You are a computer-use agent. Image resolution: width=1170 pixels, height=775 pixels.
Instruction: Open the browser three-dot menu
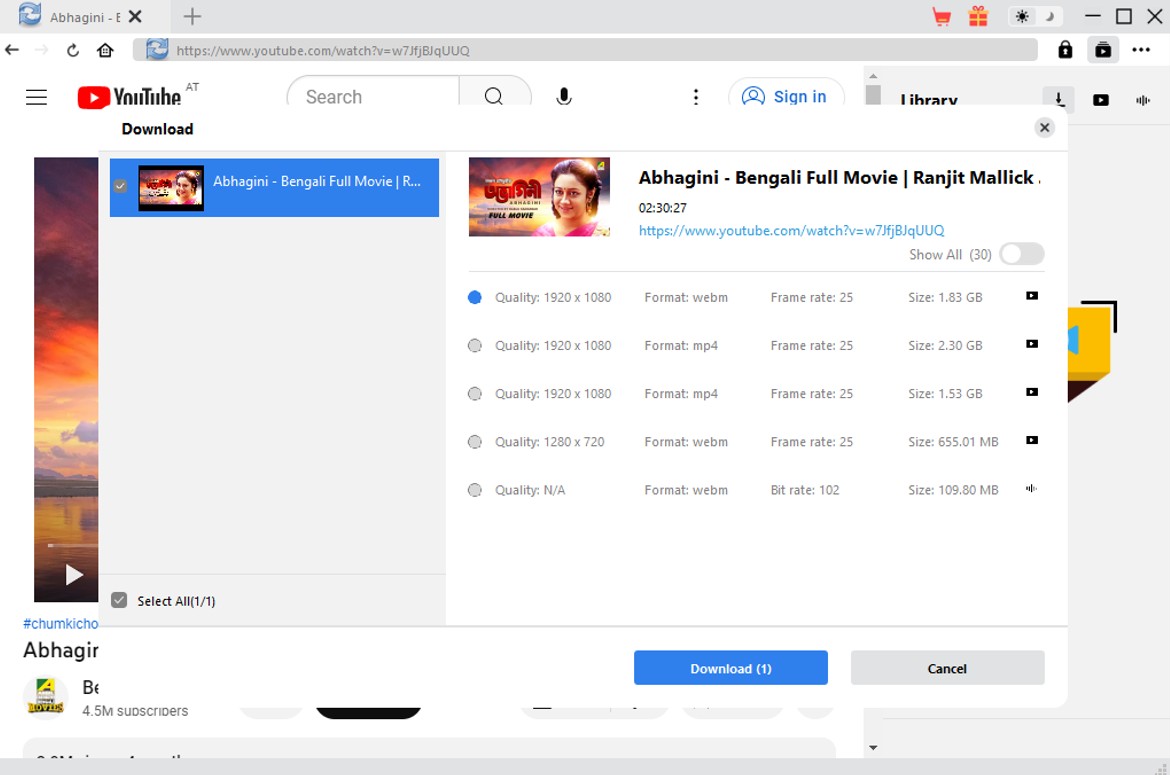coord(1142,49)
